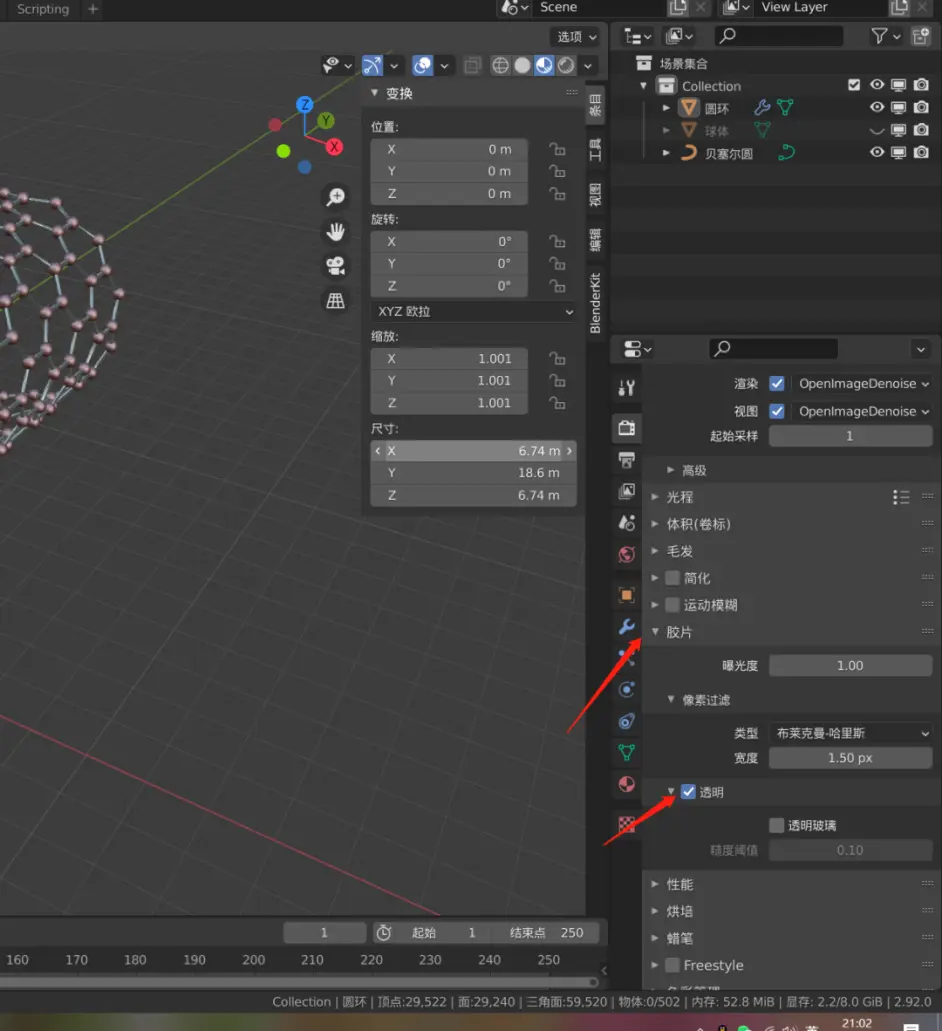Enable the 简化 checkbox
This screenshot has width=942, height=1031.
coord(672,578)
